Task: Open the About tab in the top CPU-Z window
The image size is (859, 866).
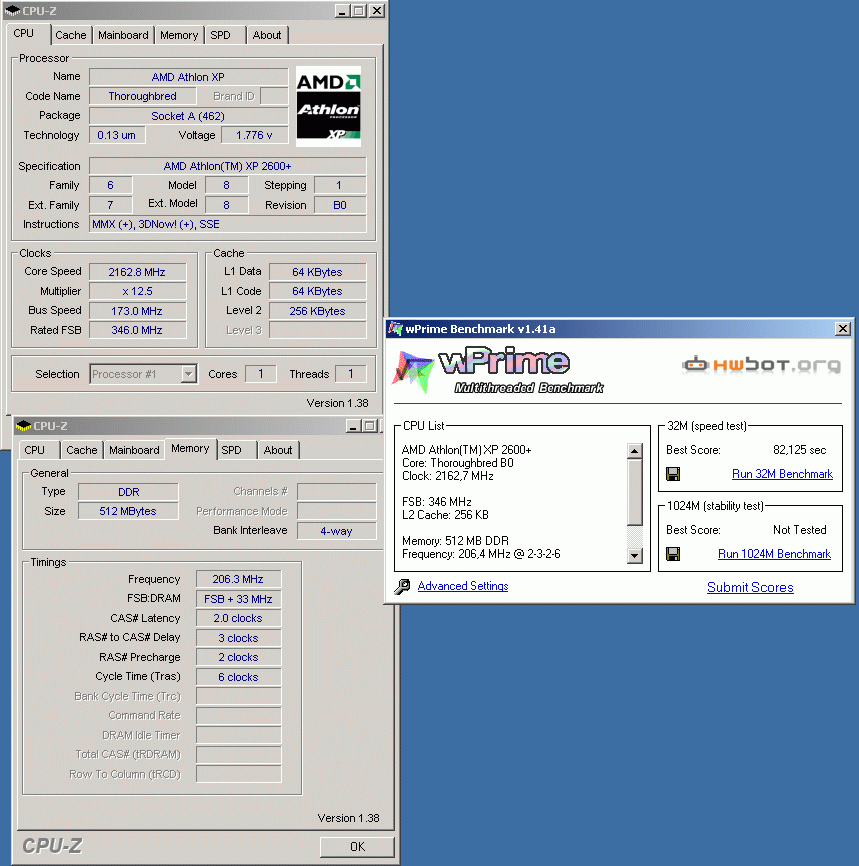Action: coord(267,35)
